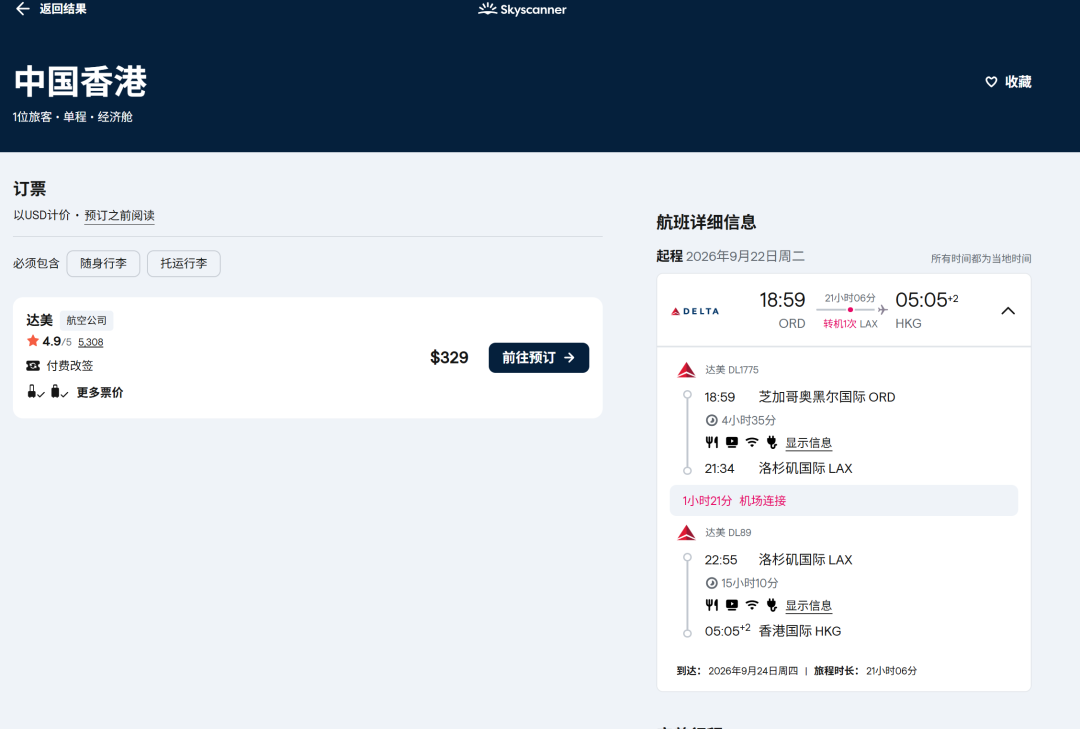Click the back arrow icon
This screenshot has width=1080, height=729.
(x=23, y=9)
